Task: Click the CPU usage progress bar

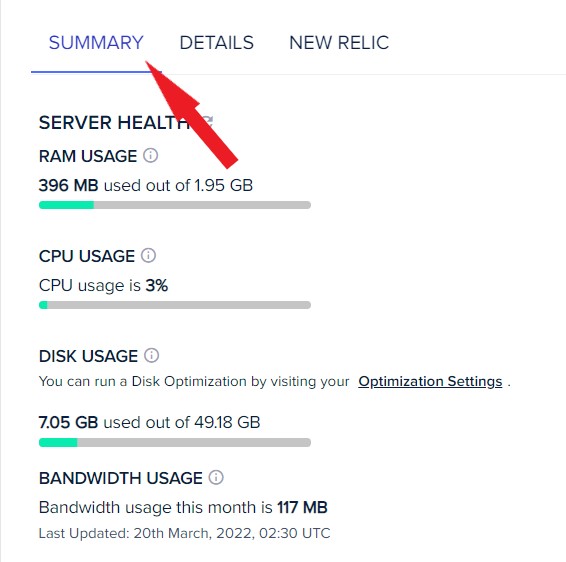Action: click(x=175, y=305)
